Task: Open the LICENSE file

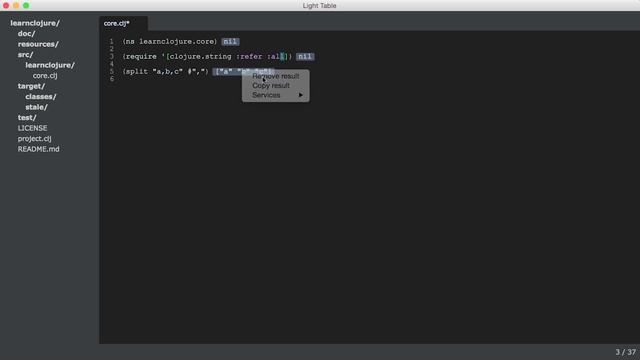Action: pos(32,128)
